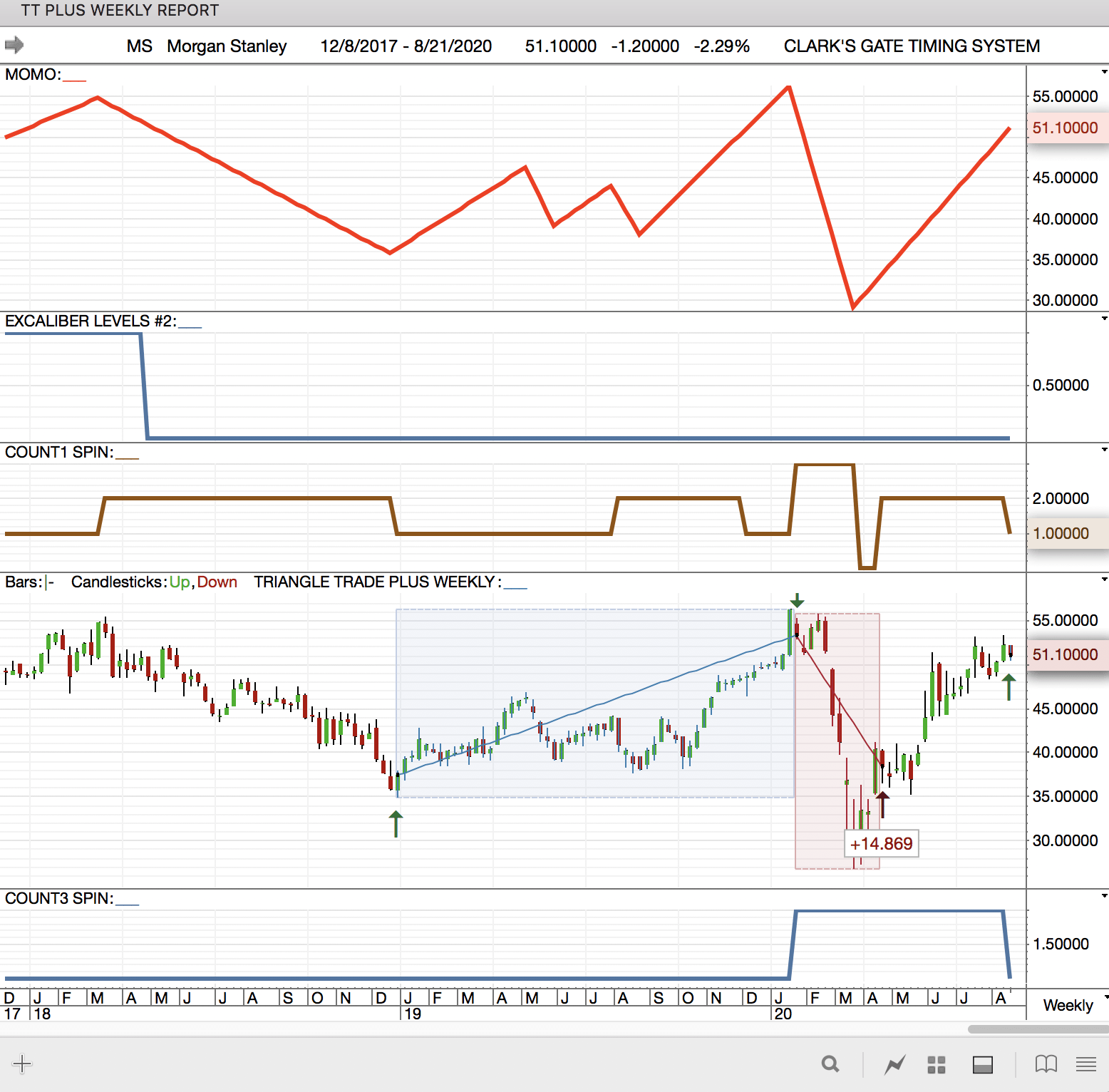Image resolution: width=1109 pixels, height=1092 pixels.
Task: Click the red MOMO line color swatch
Action: point(75,81)
